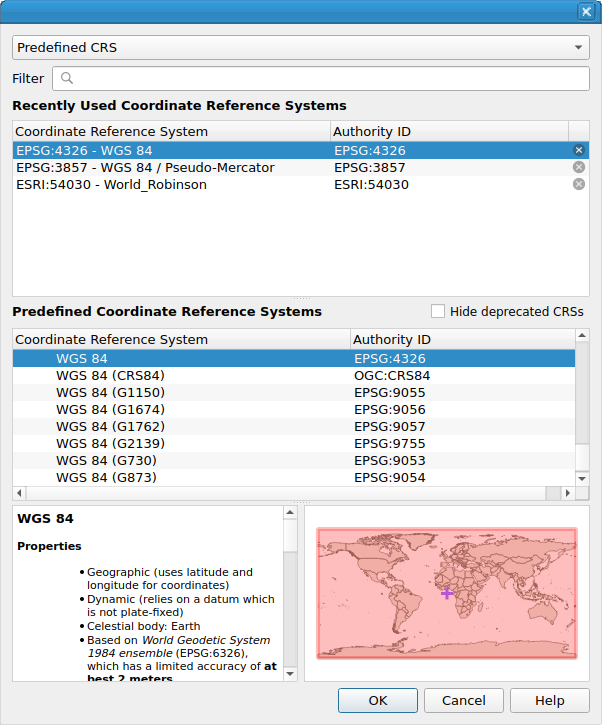
Task: Select EPSG:3857 WGS 84 / Pseudo-Mercator recent entry
Action: click(145, 167)
